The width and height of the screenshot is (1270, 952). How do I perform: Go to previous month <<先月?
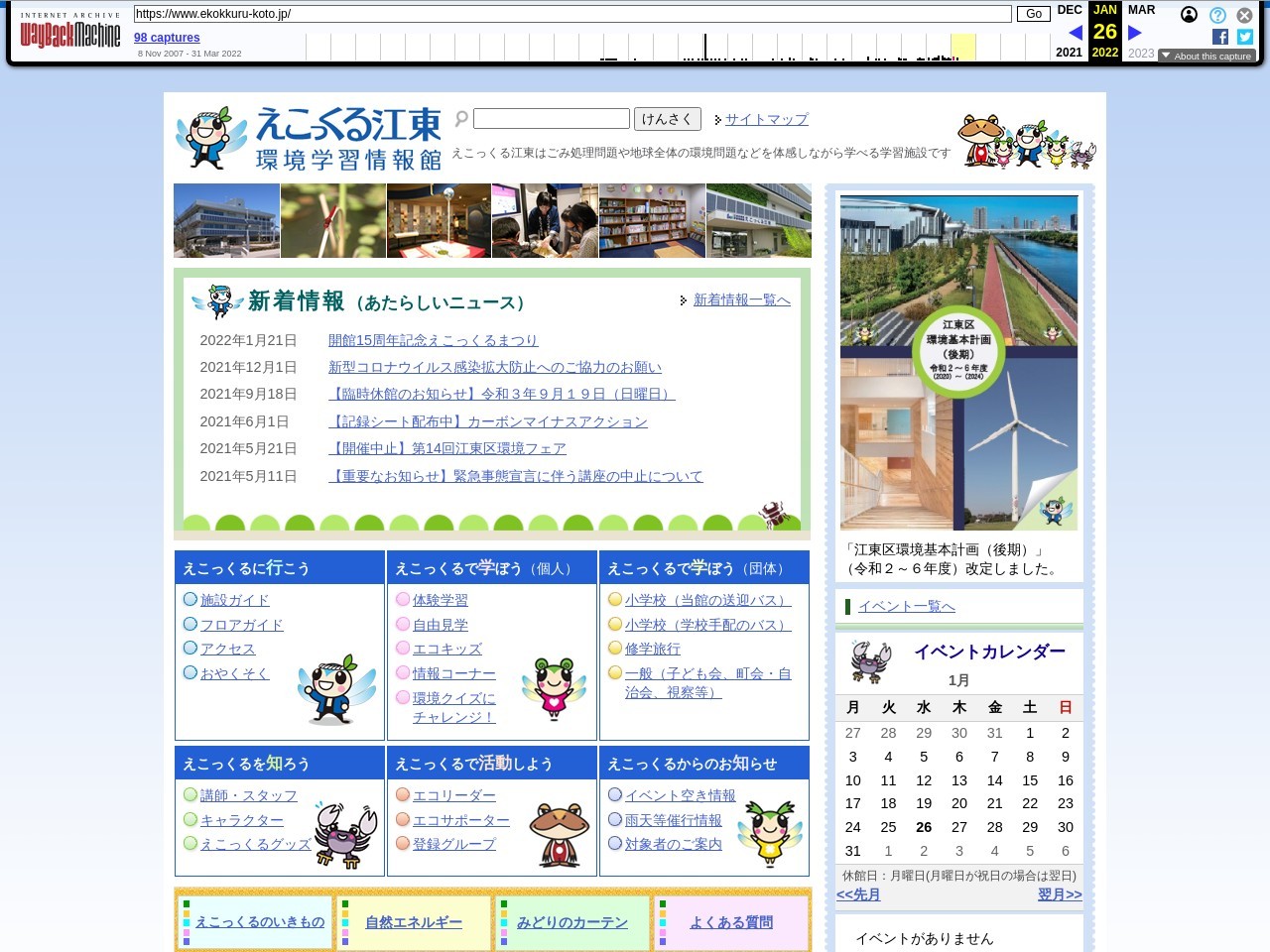coord(858,894)
